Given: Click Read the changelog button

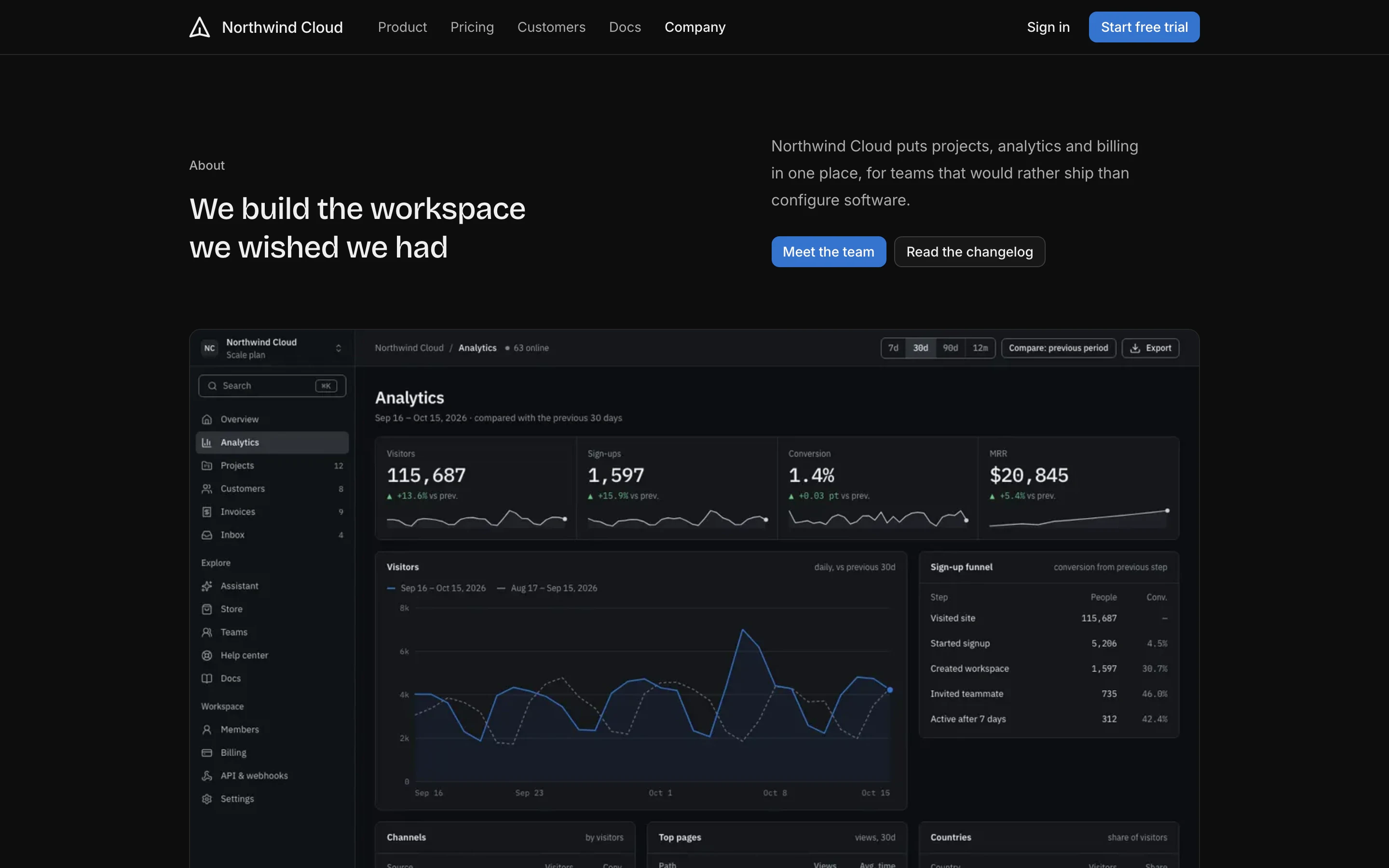Looking at the screenshot, I should (x=969, y=251).
